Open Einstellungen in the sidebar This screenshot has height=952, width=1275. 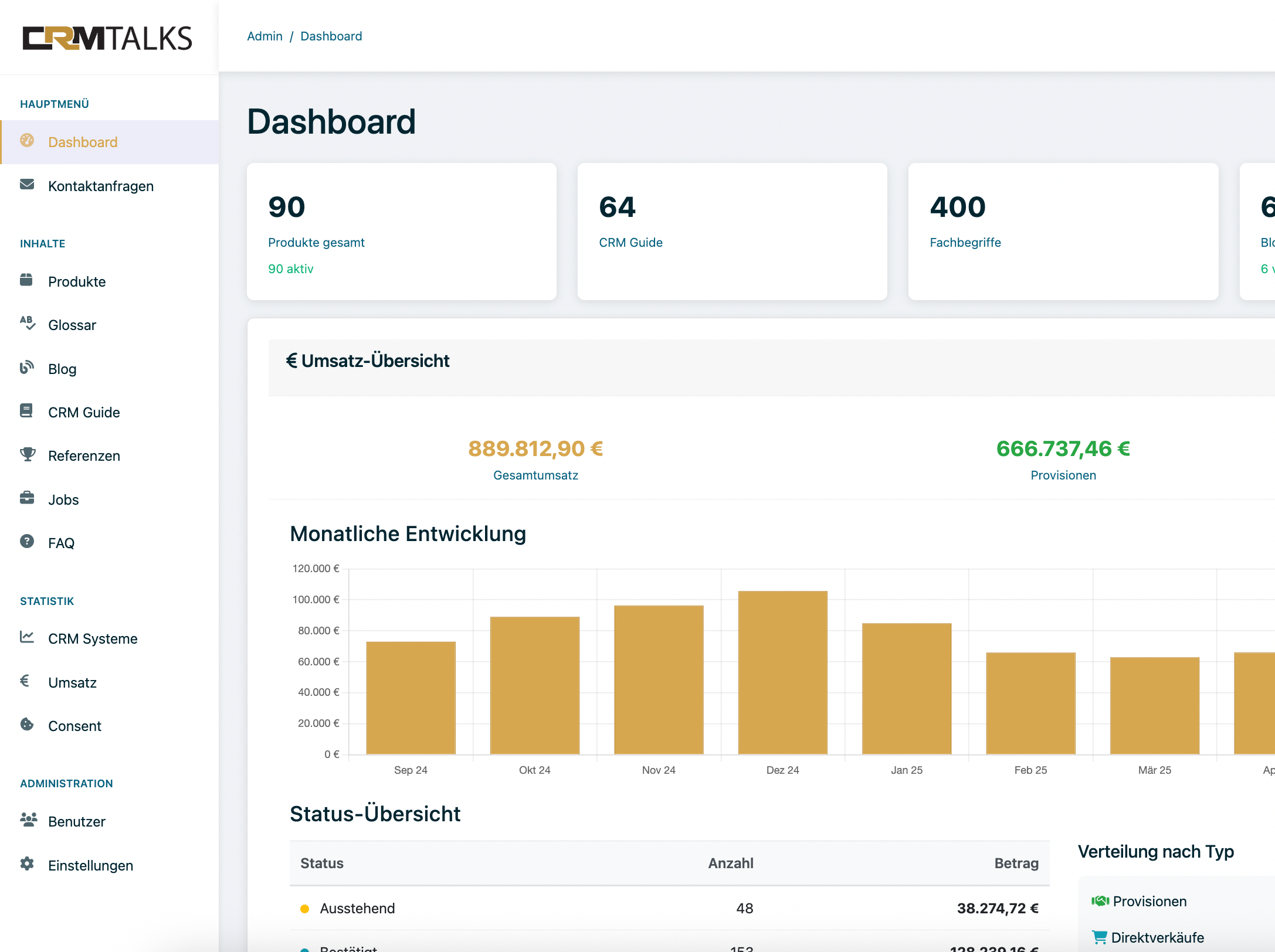click(x=110, y=865)
